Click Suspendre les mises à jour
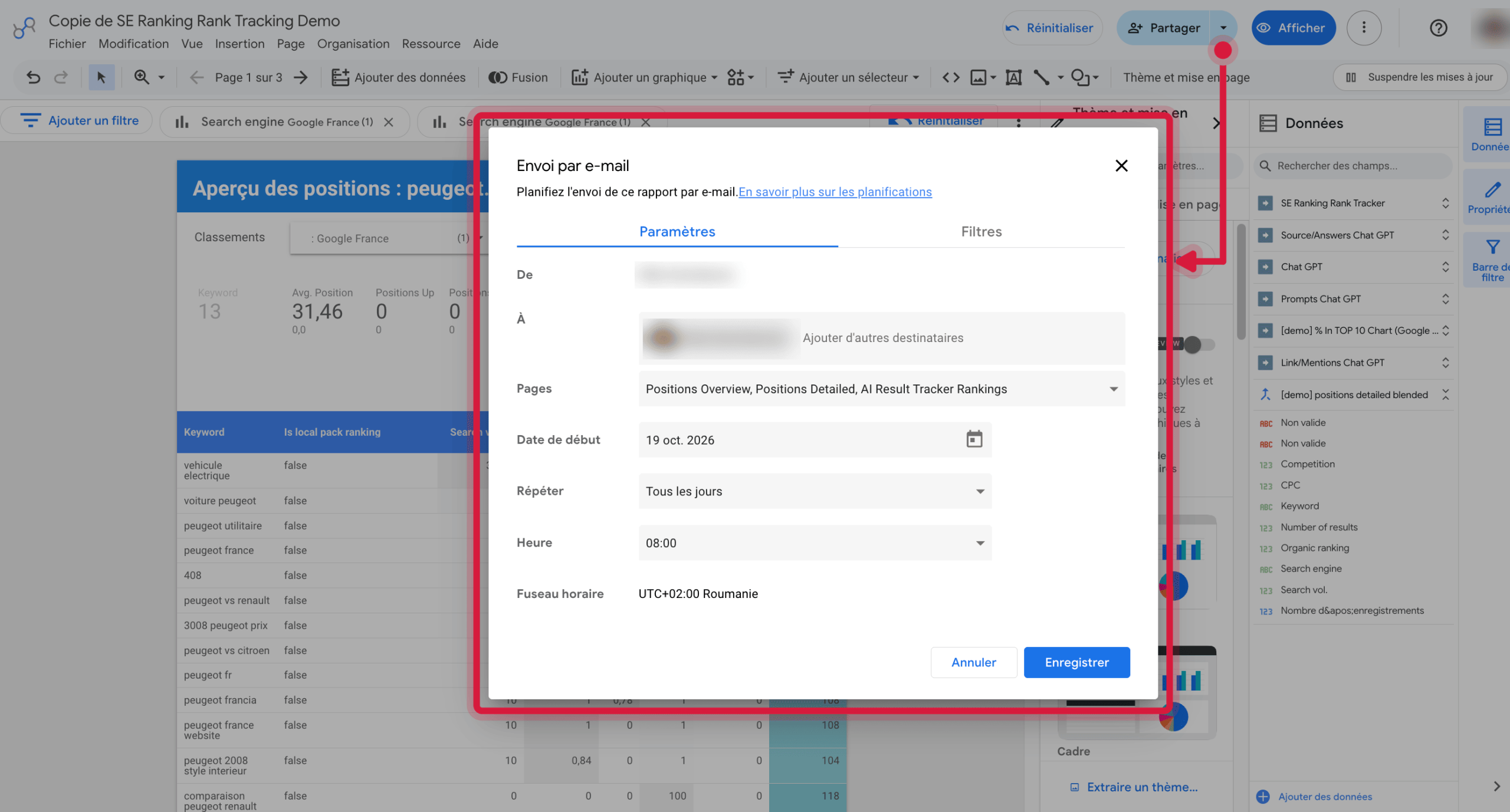 [x=1420, y=77]
